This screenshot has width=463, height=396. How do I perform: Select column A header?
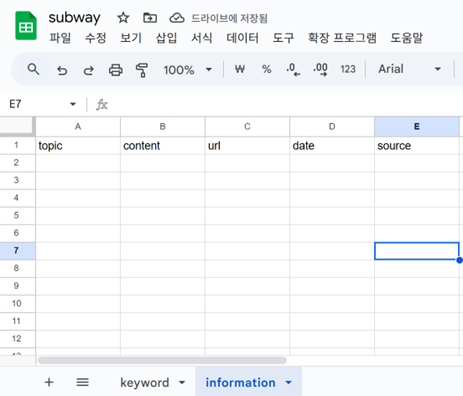click(x=78, y=127)
